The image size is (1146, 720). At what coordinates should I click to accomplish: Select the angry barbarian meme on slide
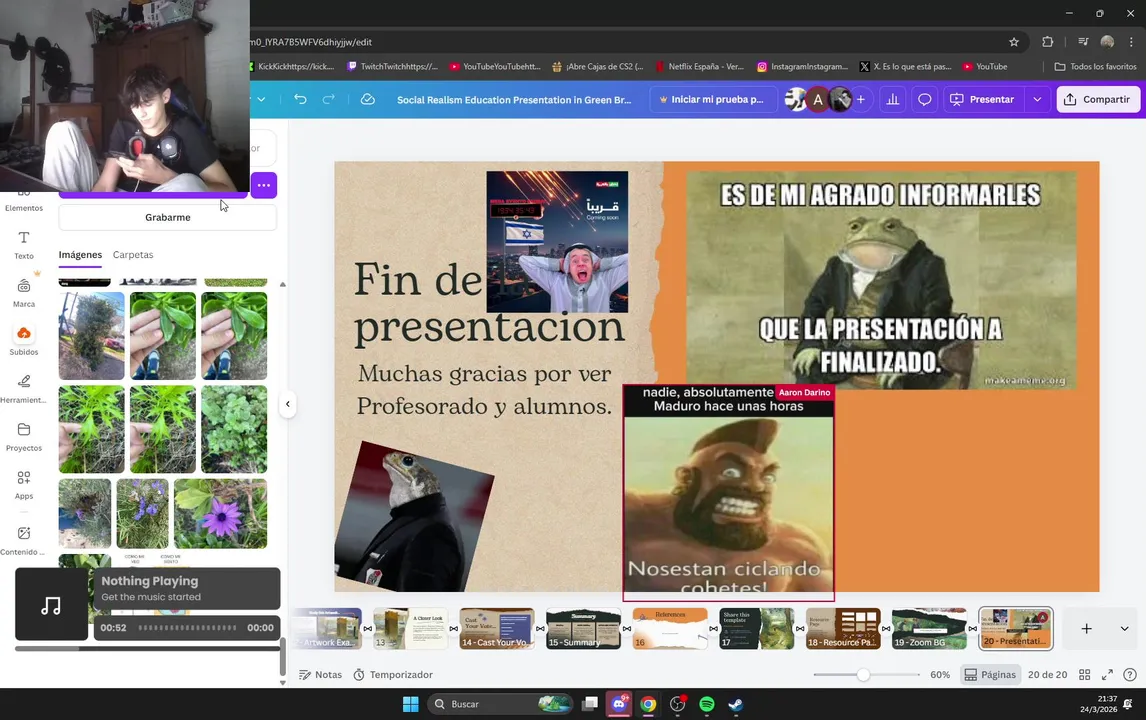(x=728, y=494)
